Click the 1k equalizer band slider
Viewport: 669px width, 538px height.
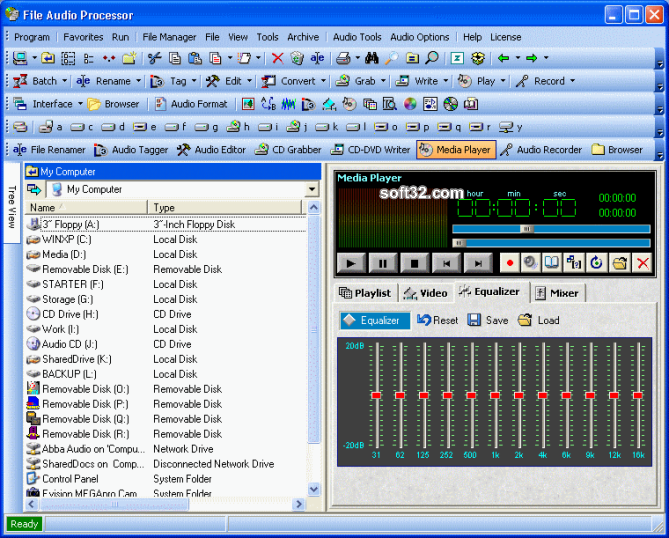(495, 395)
